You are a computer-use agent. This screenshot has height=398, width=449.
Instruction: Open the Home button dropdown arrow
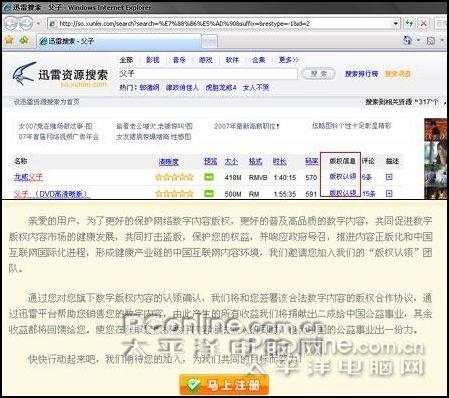tap(418, 41)
